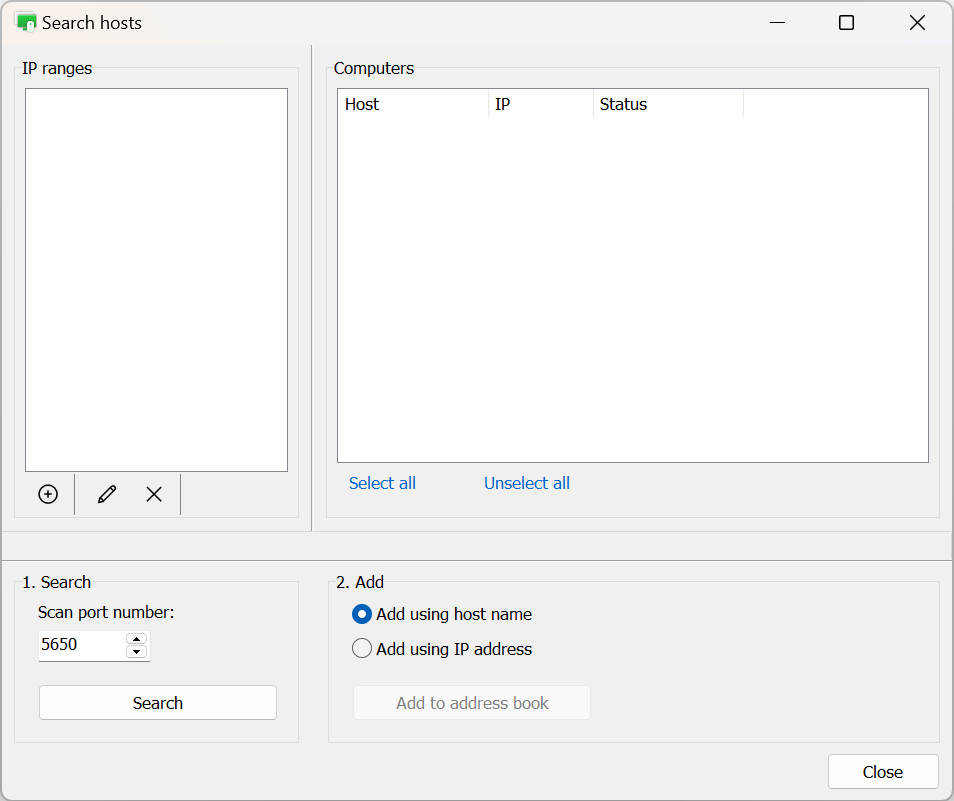Click Select all link
954x801 pixels.
click(382, 484)
